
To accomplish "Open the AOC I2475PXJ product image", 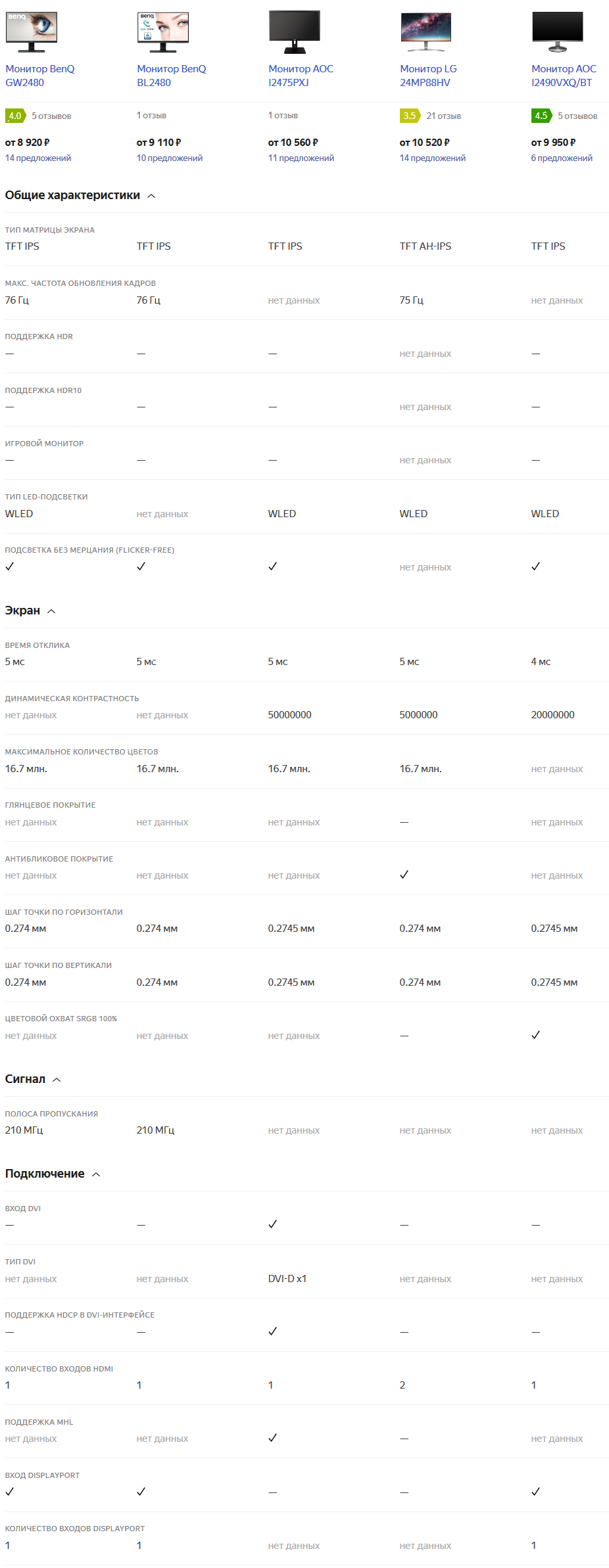I will click(x=294, y=31).
